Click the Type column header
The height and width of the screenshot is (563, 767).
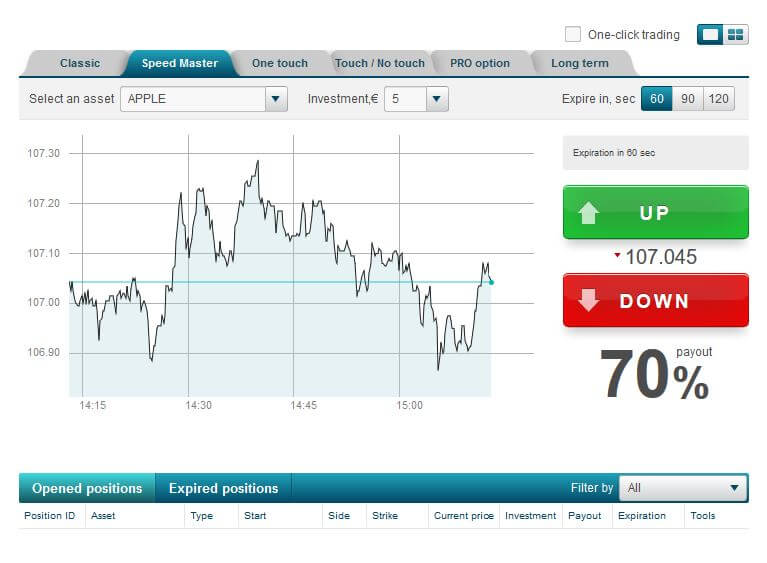tap(202, 516)
